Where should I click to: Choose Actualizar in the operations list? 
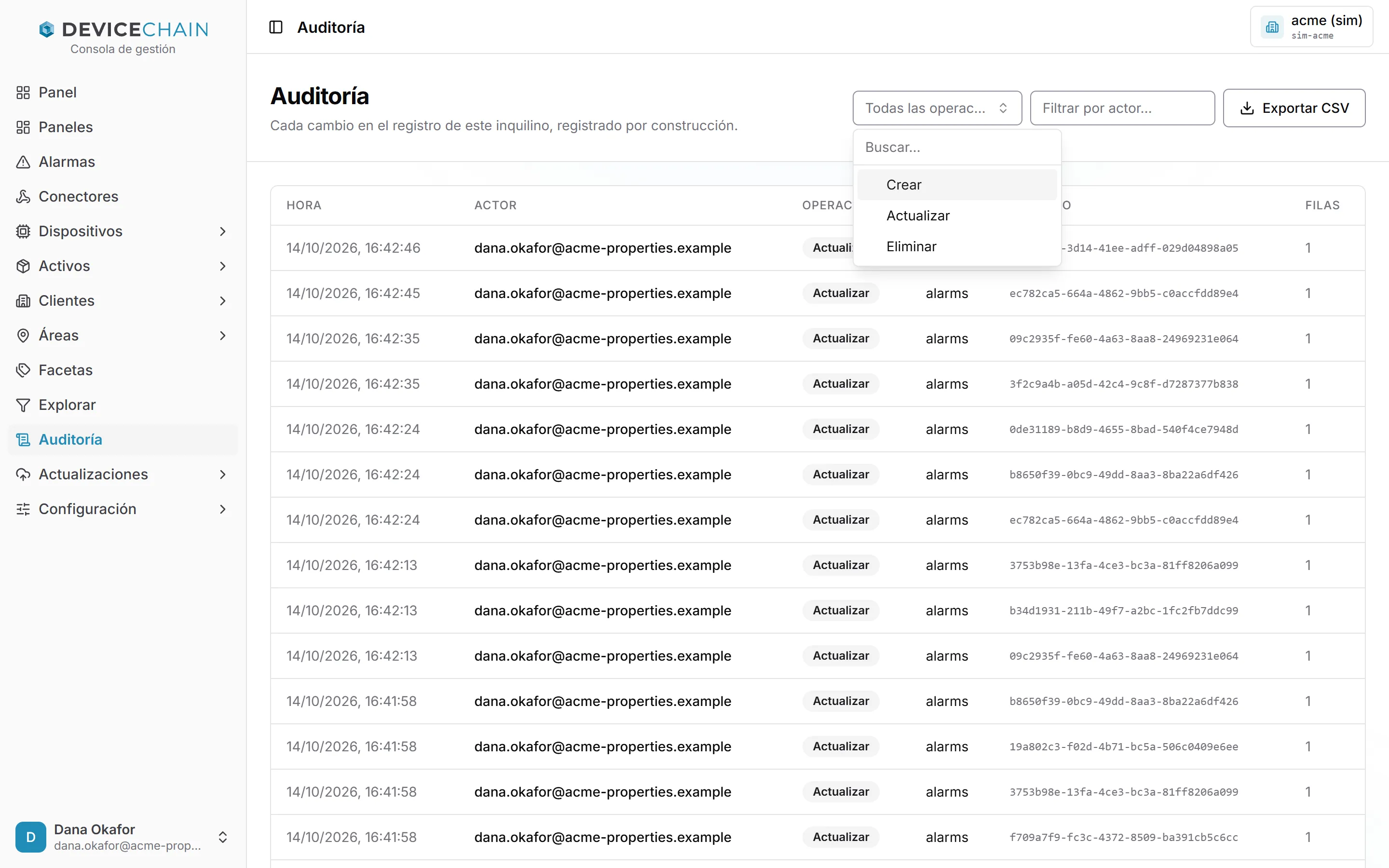pos(957,216)
